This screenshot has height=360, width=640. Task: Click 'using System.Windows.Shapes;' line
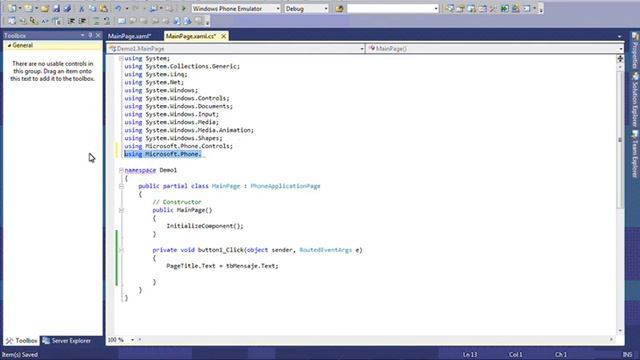pyautogui.click(x=173, y=138)
